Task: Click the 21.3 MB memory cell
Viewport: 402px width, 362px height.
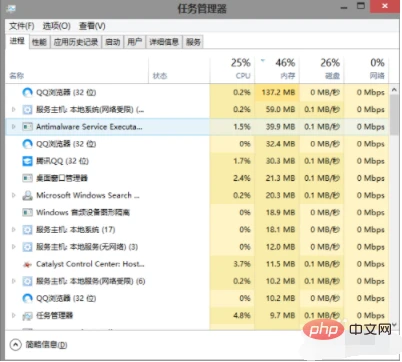Action: click(277, 178)
